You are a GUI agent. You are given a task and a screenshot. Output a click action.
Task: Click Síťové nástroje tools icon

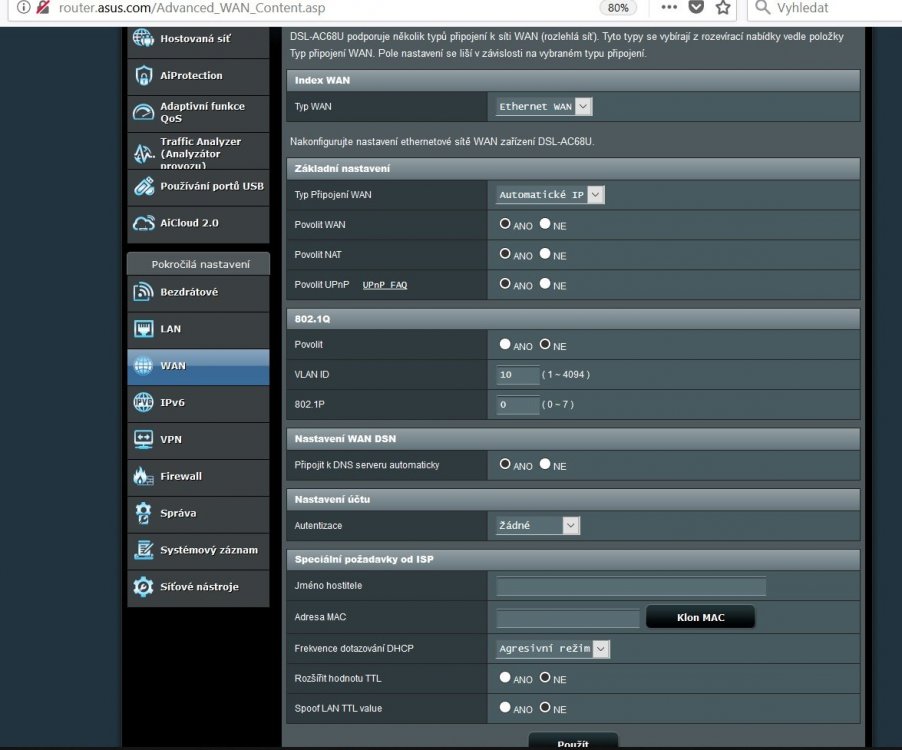click(143, 586)
